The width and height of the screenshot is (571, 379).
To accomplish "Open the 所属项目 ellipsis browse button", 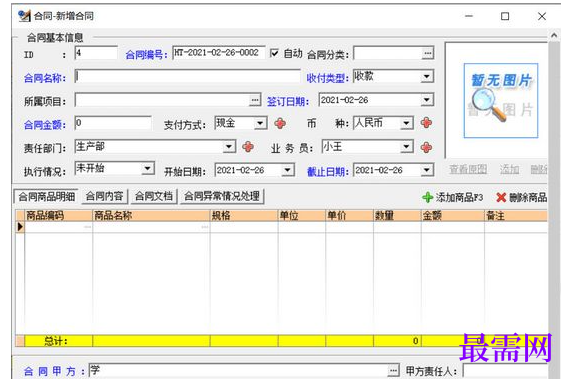I will click(x=255, y=100).
